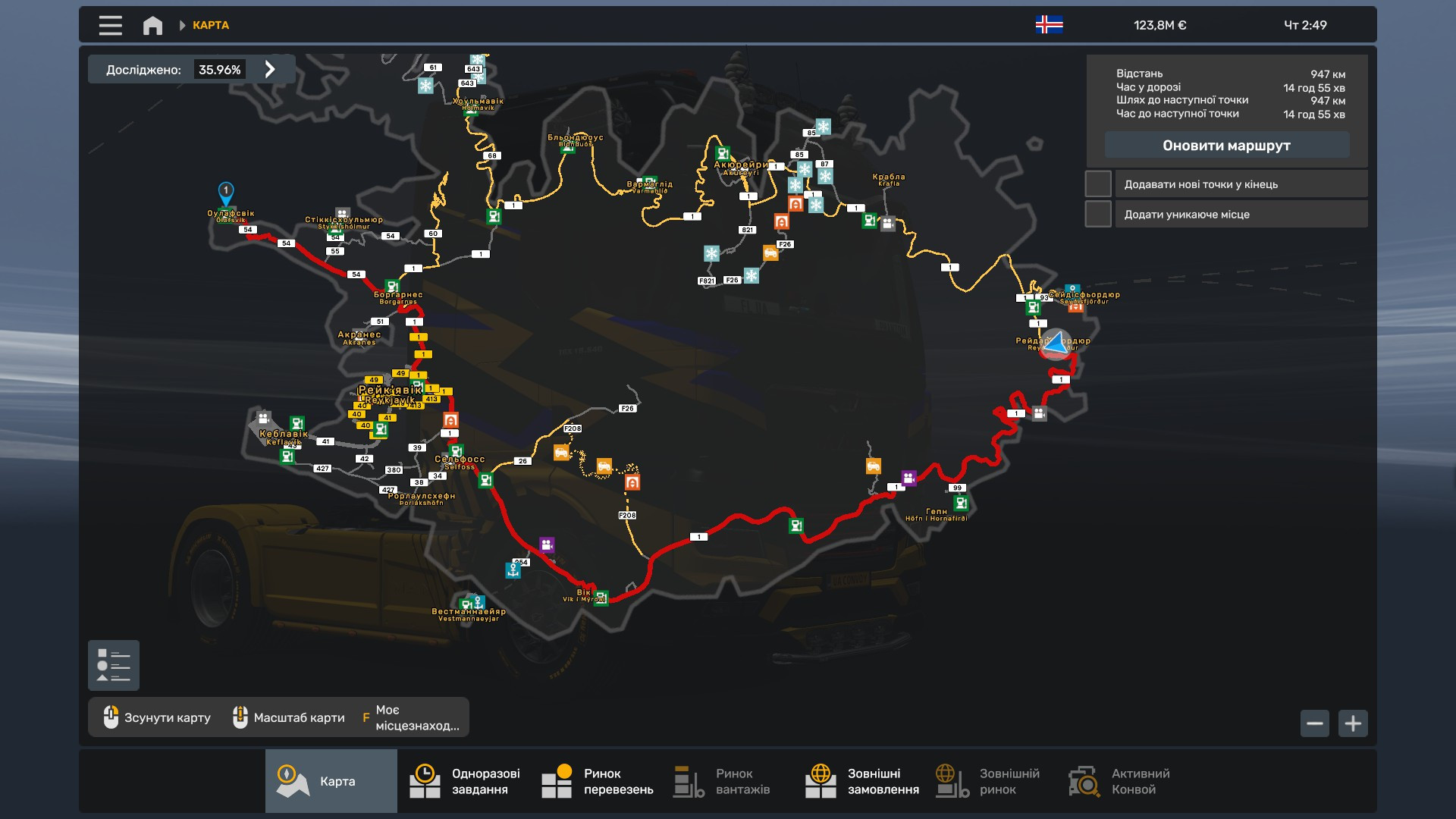
Task: Go to home screen icon
Action: (x=152, y=25)
